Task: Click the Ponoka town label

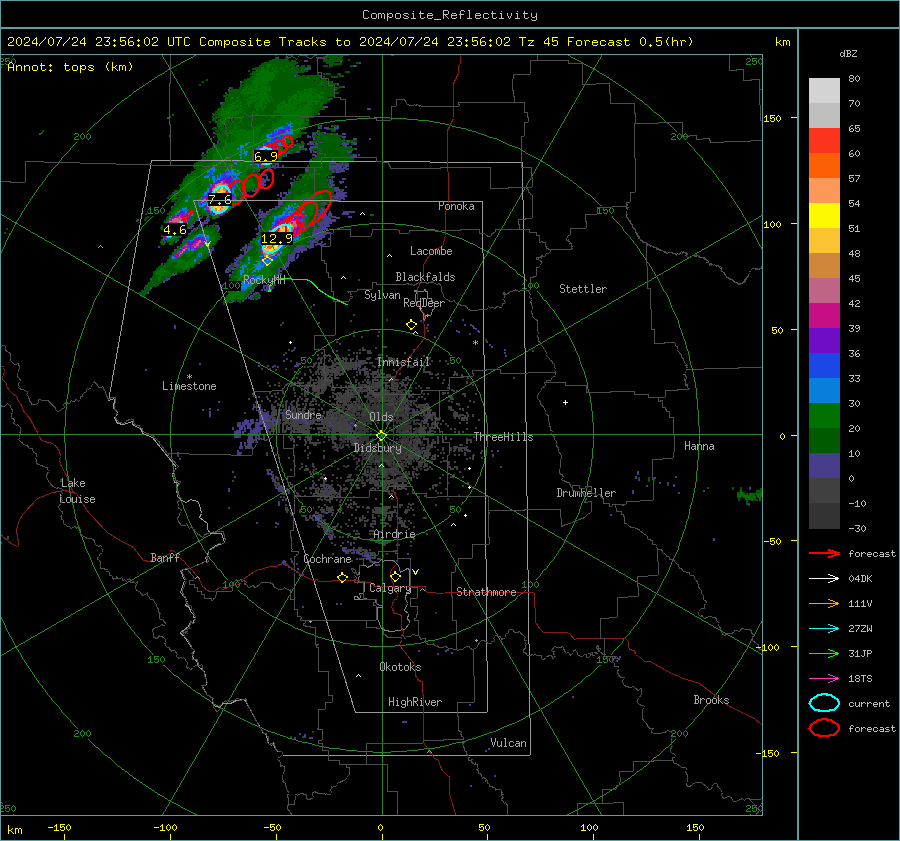Action: (456, 206)
